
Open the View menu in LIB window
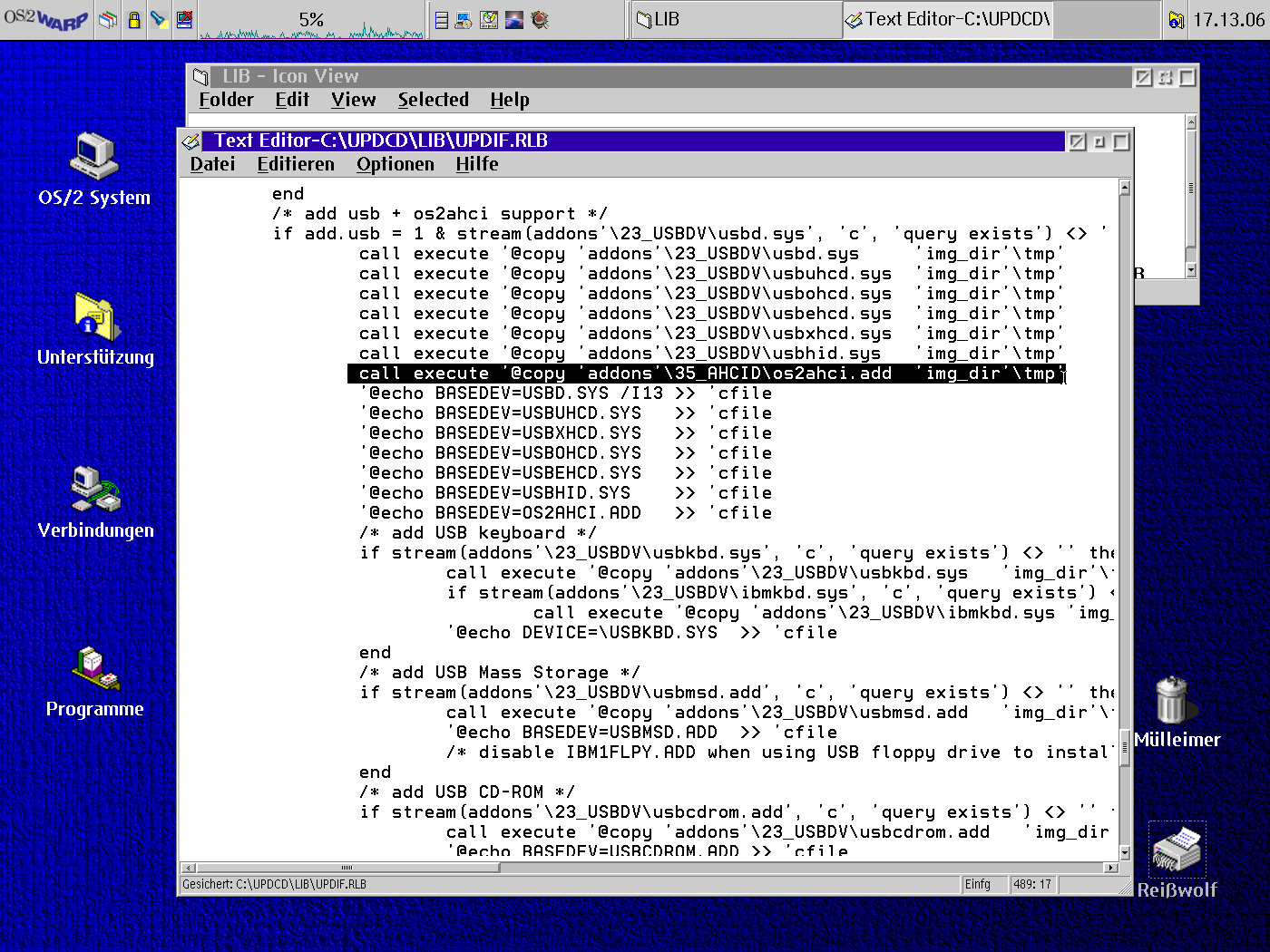point(353,100)
